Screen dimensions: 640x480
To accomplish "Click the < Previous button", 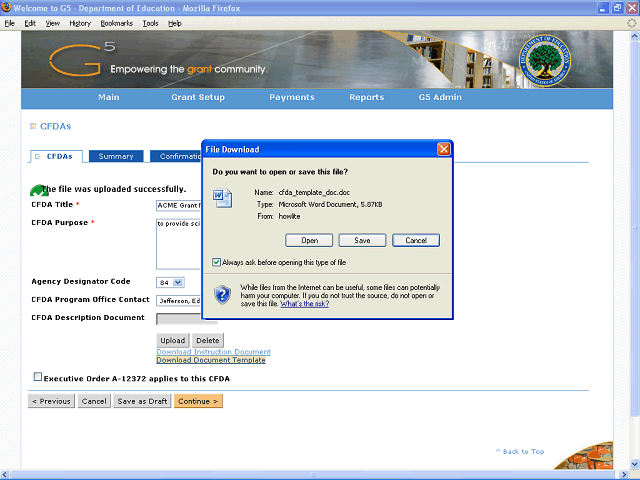I will [51, 401].
